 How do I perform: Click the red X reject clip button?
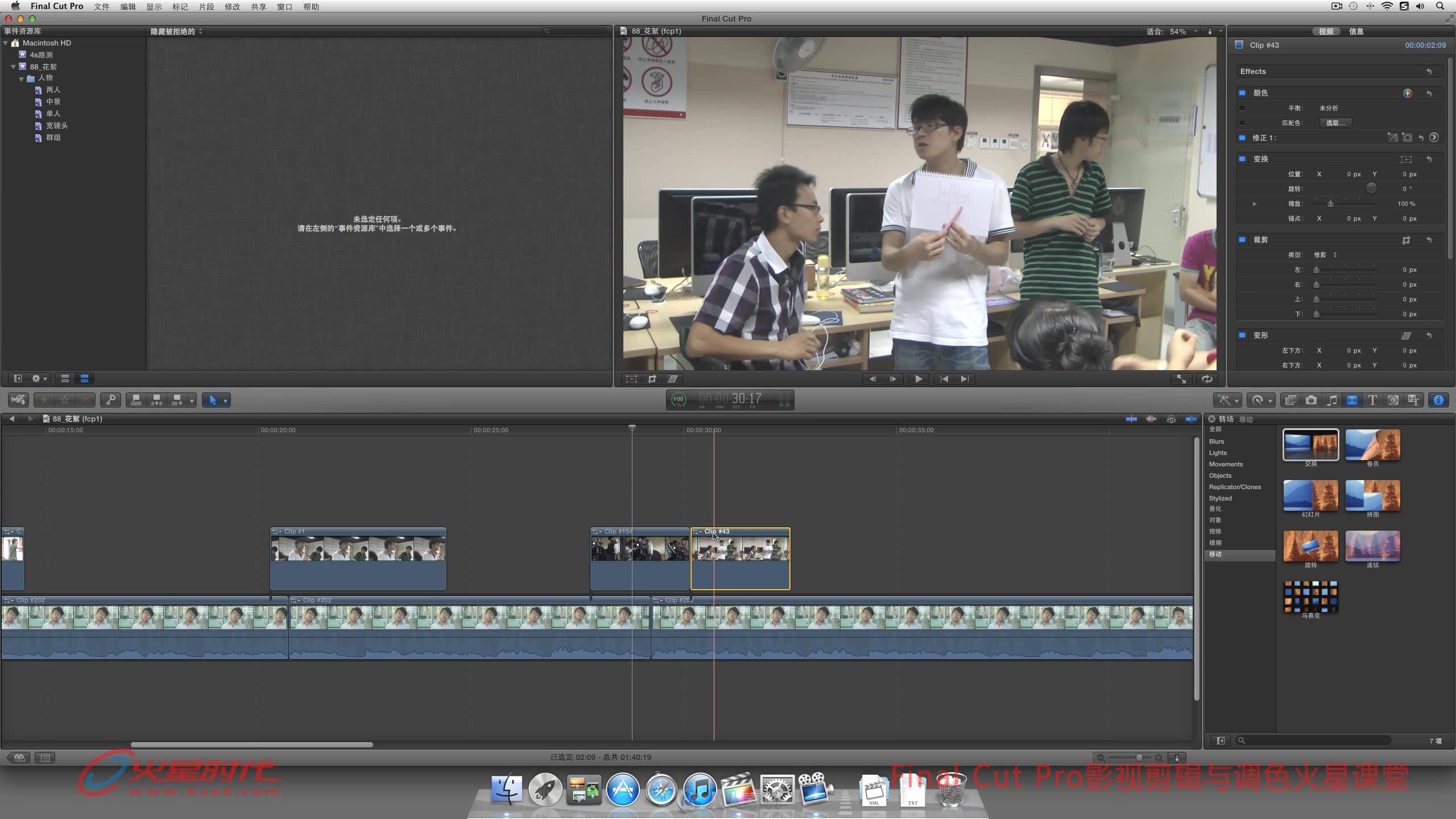85,400
